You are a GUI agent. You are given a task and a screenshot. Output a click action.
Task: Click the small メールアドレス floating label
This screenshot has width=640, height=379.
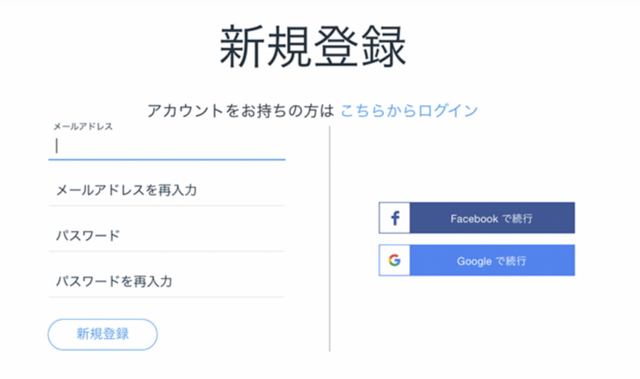tap(83, 126)
